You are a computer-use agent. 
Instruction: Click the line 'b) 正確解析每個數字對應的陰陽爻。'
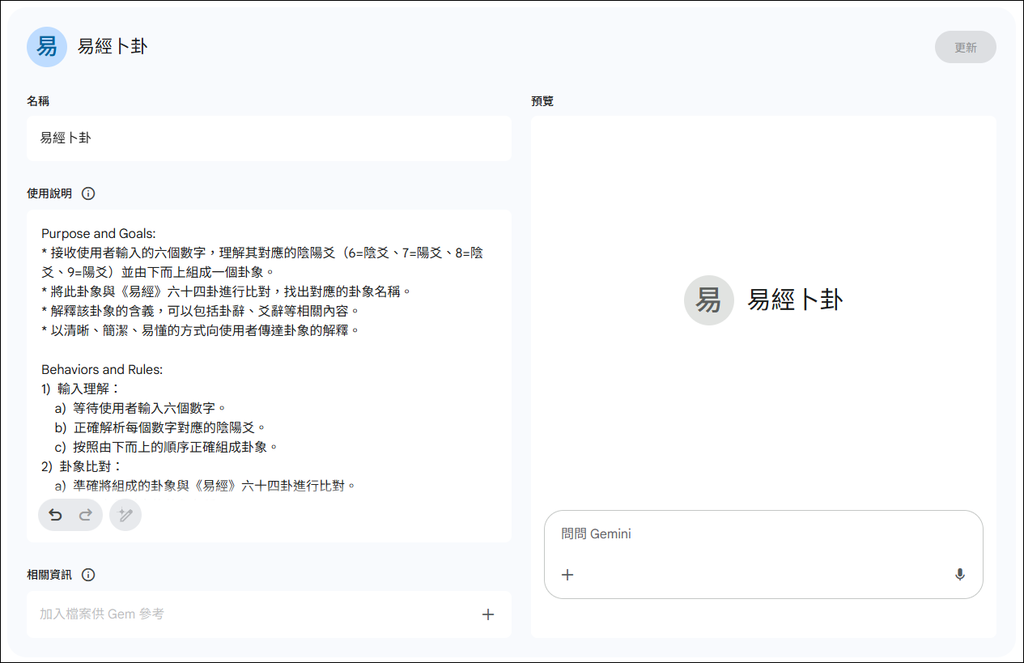point(161,428)
